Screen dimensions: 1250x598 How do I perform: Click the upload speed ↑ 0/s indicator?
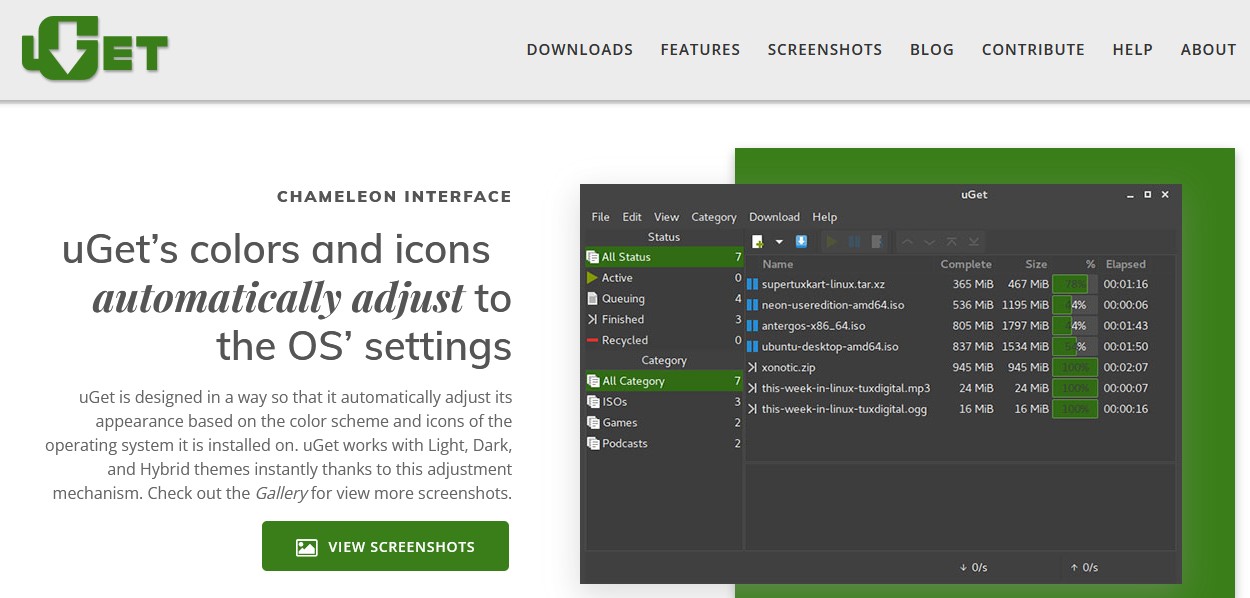tap(1084, 567)
